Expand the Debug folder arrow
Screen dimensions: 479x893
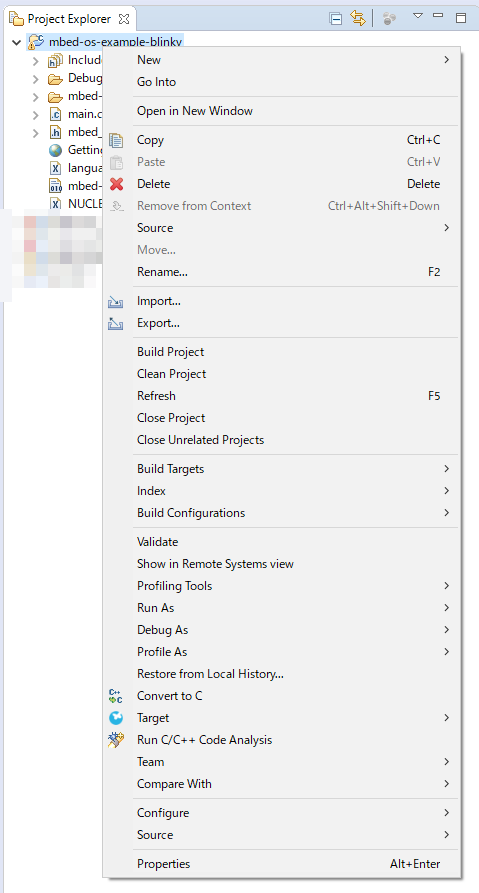pos(36,78)
